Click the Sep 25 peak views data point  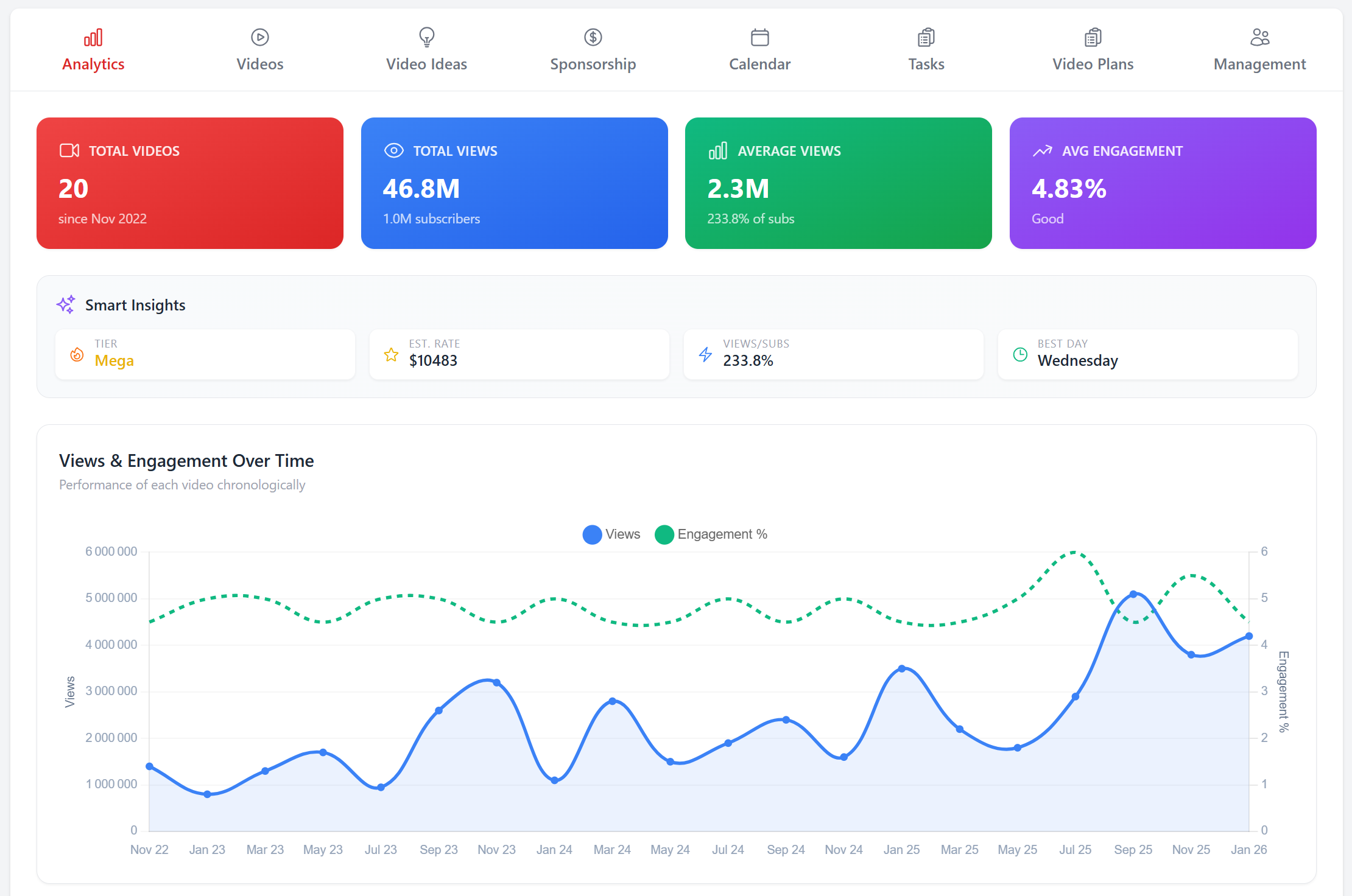coord(1133,594)
